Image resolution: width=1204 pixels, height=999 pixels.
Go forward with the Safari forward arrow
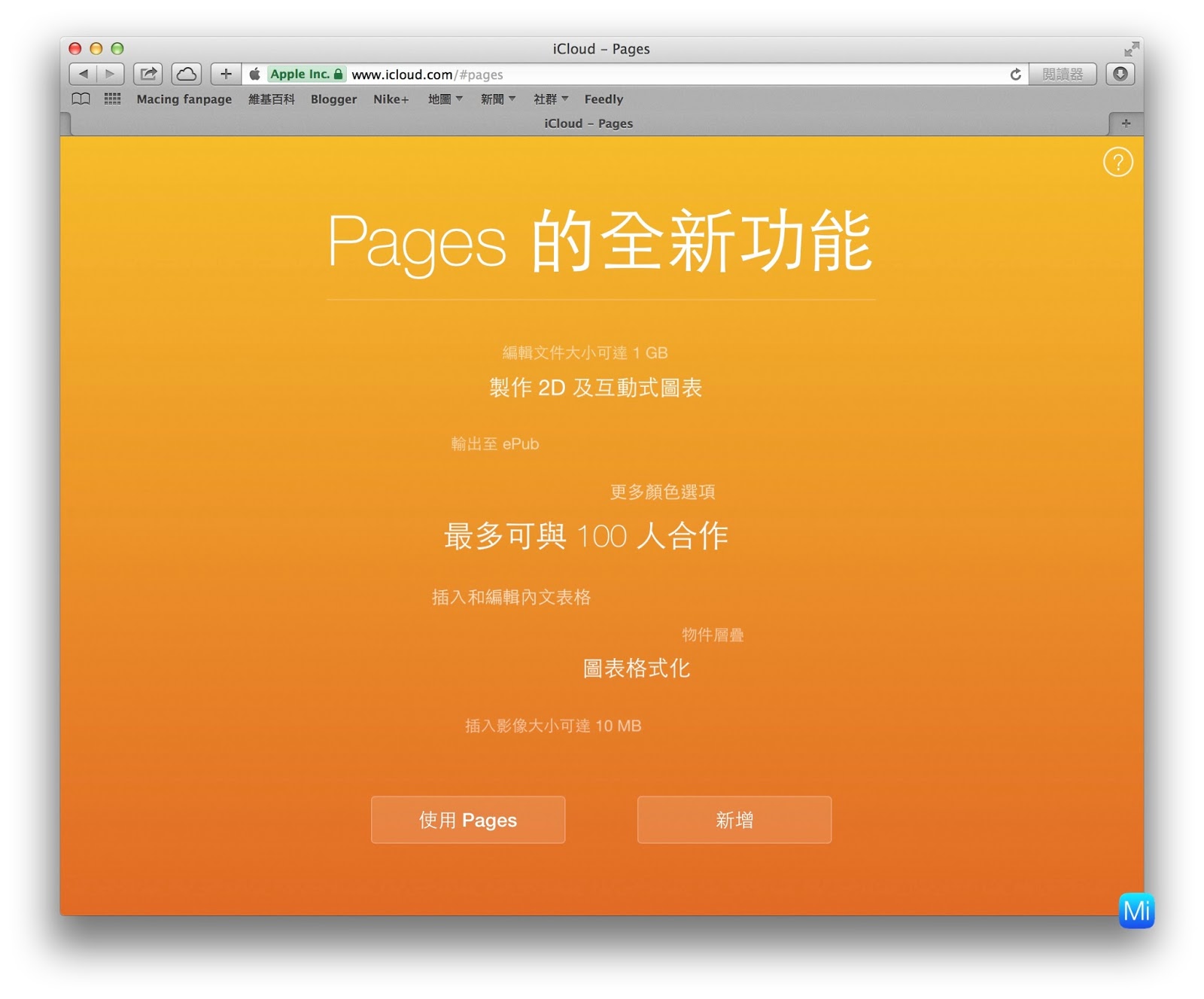click(x=111, y=74)
